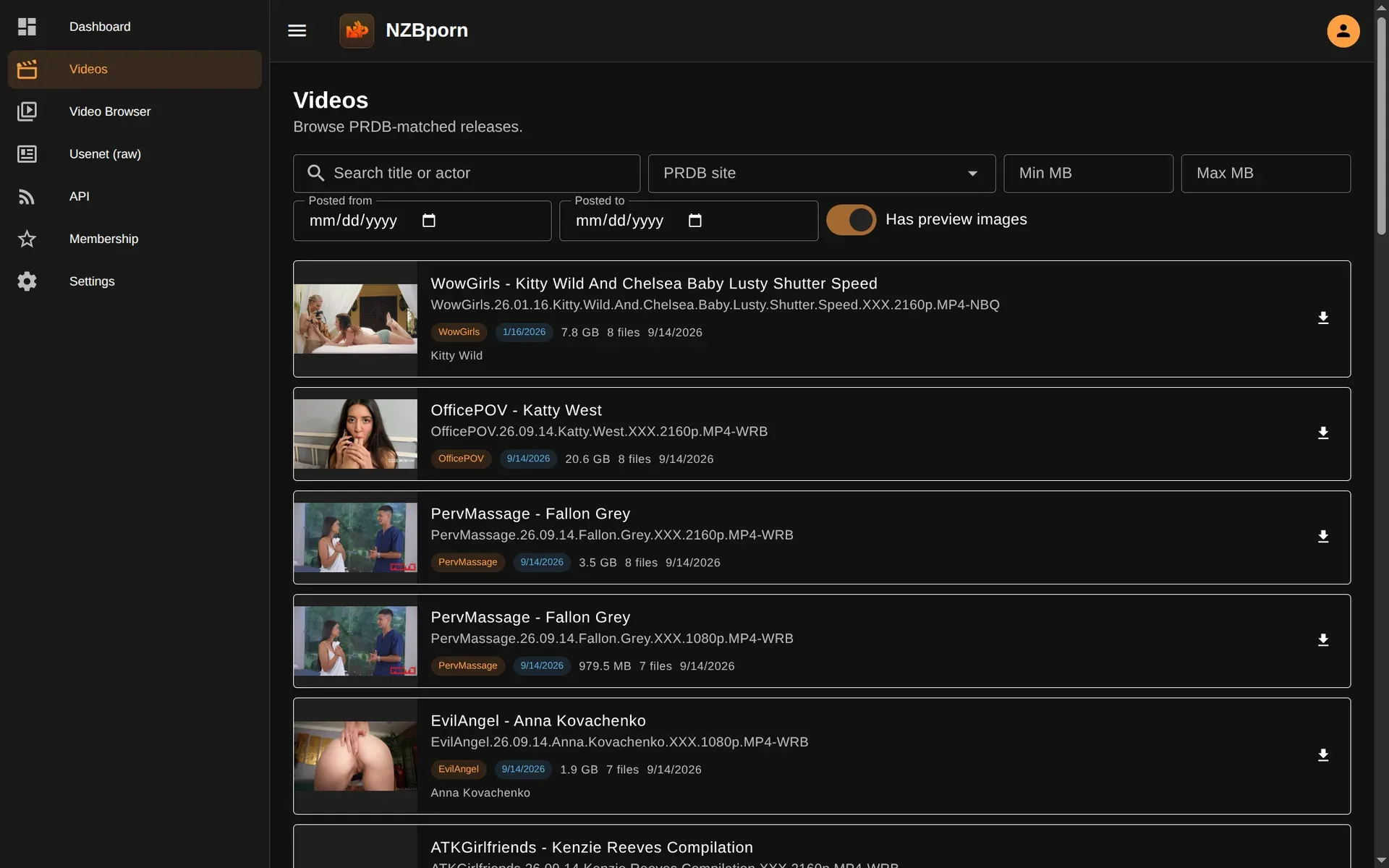Focus the Posted from date field

coord(422,221)
